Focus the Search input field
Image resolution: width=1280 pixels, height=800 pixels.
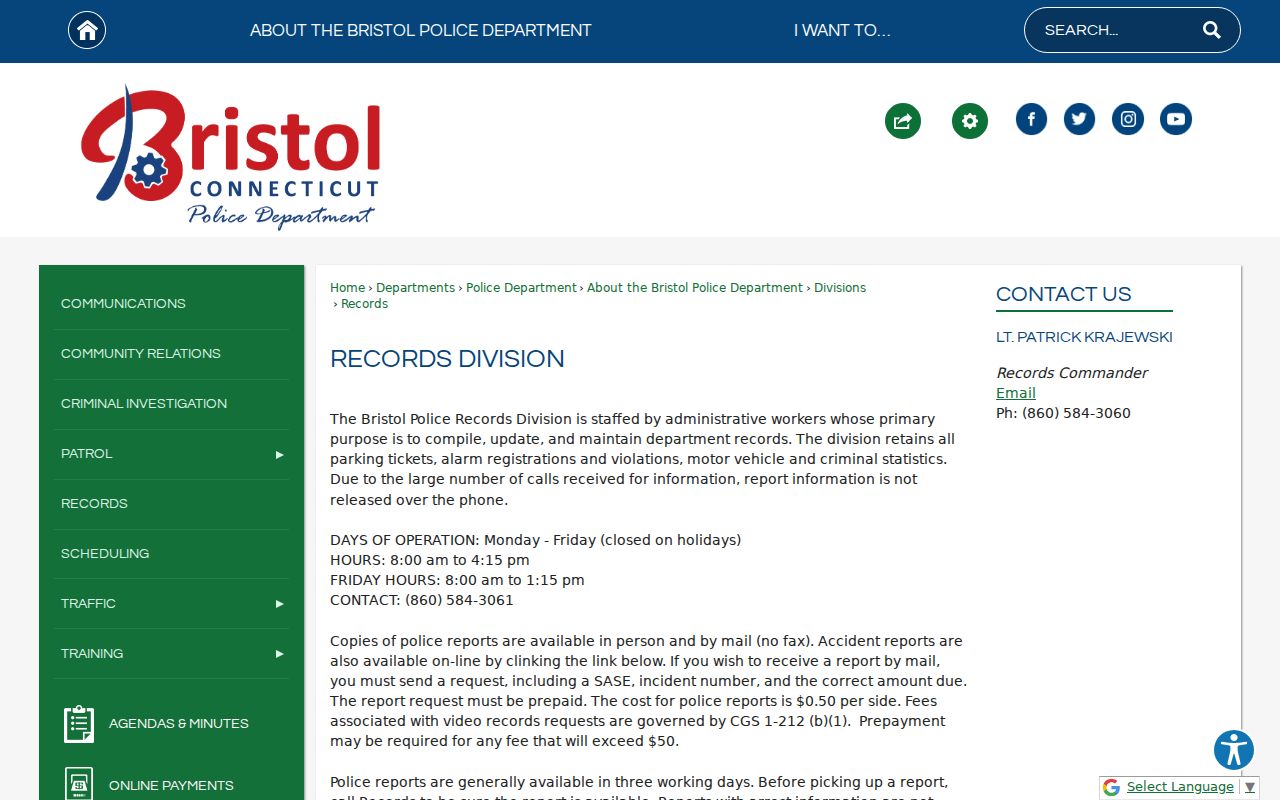tap(1115, 30)
